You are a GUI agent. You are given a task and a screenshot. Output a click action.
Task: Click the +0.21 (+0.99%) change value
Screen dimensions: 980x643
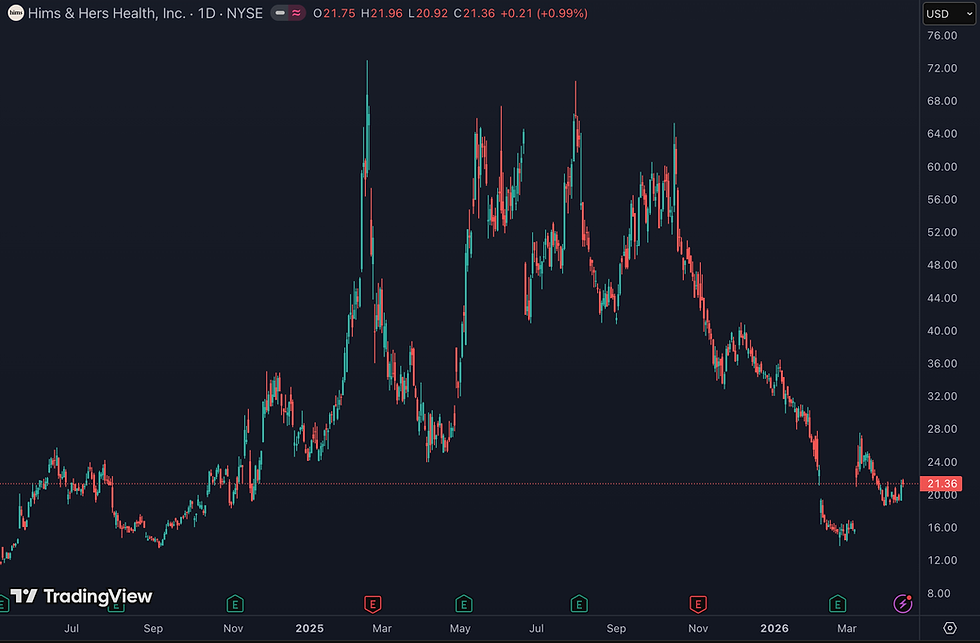click(x=544, y=13)
